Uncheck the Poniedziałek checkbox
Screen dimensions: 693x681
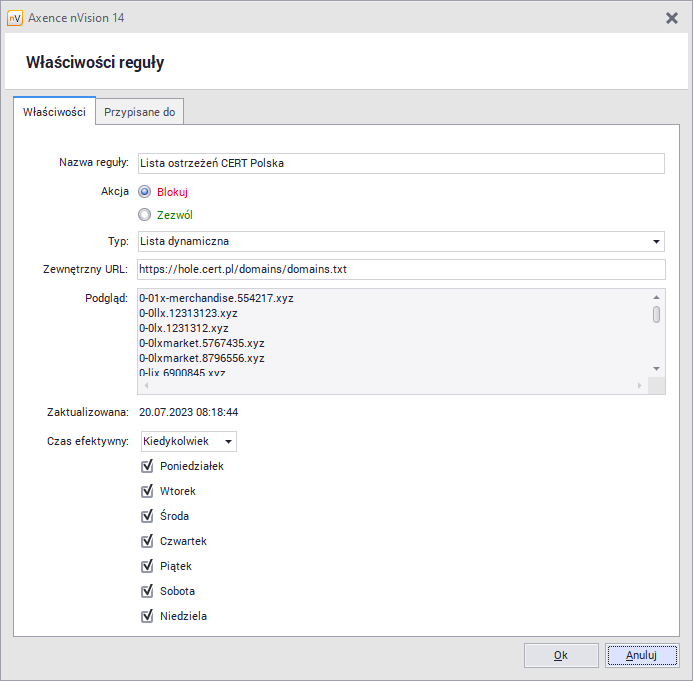(147, 466)
